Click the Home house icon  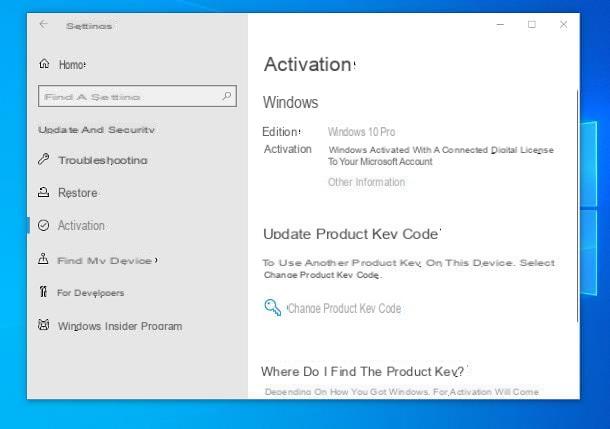(x=44, y=64)
